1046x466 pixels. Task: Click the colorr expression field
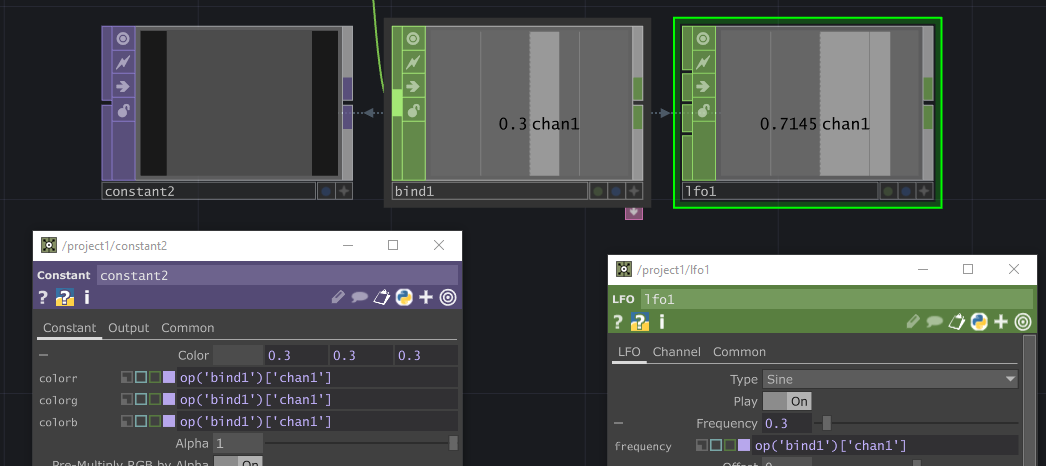pos(318,378)
